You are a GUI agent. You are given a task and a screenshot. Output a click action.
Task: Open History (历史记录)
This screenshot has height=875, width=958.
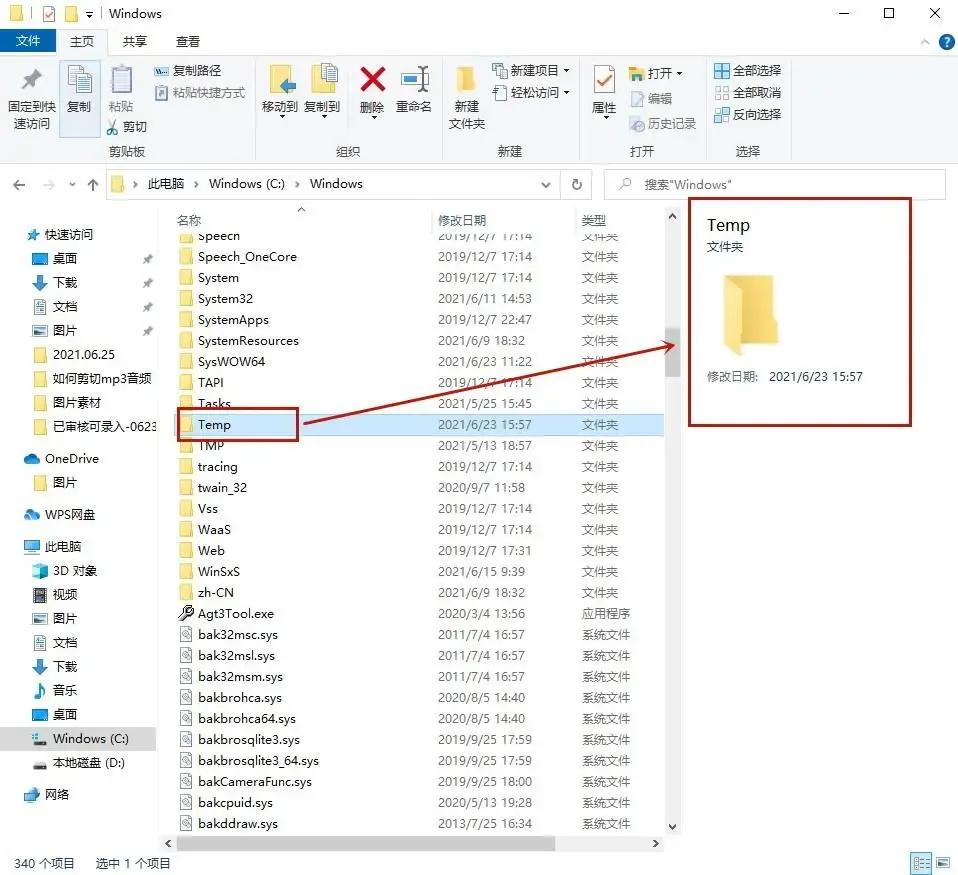coord(662,122)
